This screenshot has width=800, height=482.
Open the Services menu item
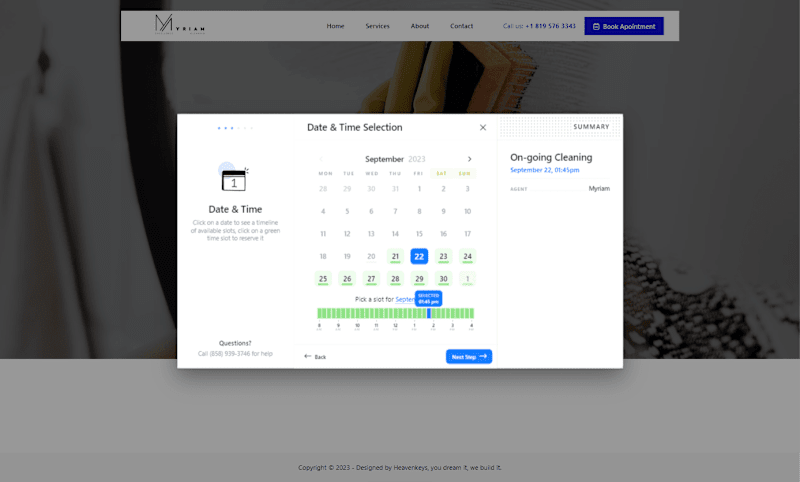tap(377, 26)
